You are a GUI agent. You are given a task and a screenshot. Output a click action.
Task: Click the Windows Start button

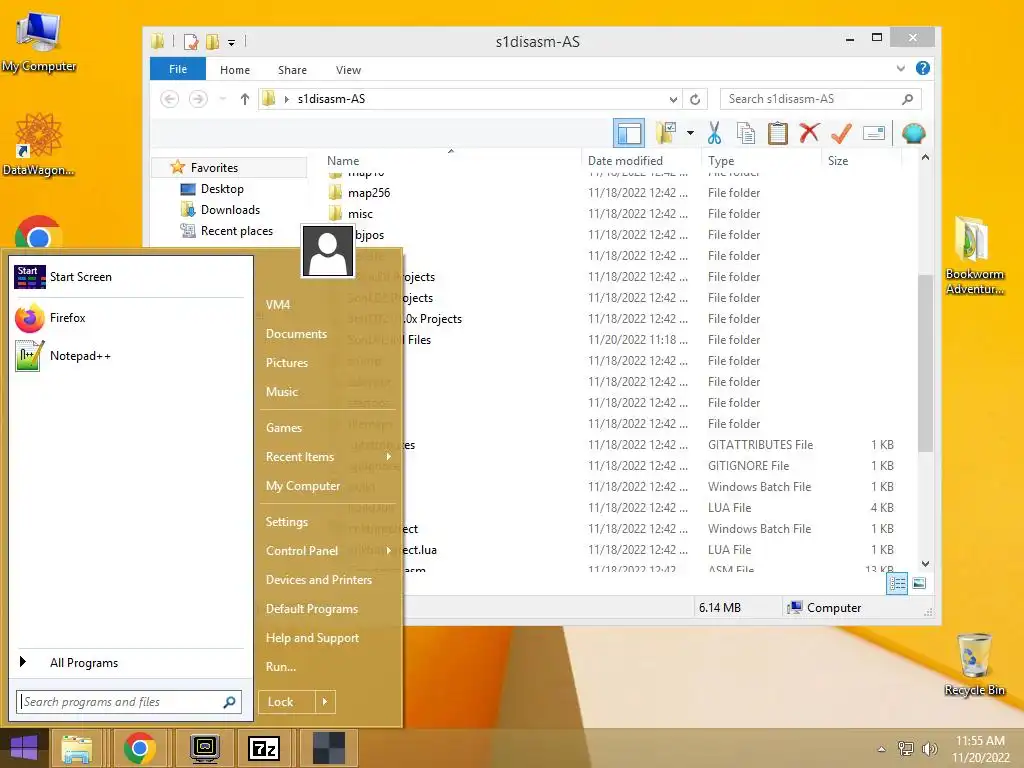[24, 748]
